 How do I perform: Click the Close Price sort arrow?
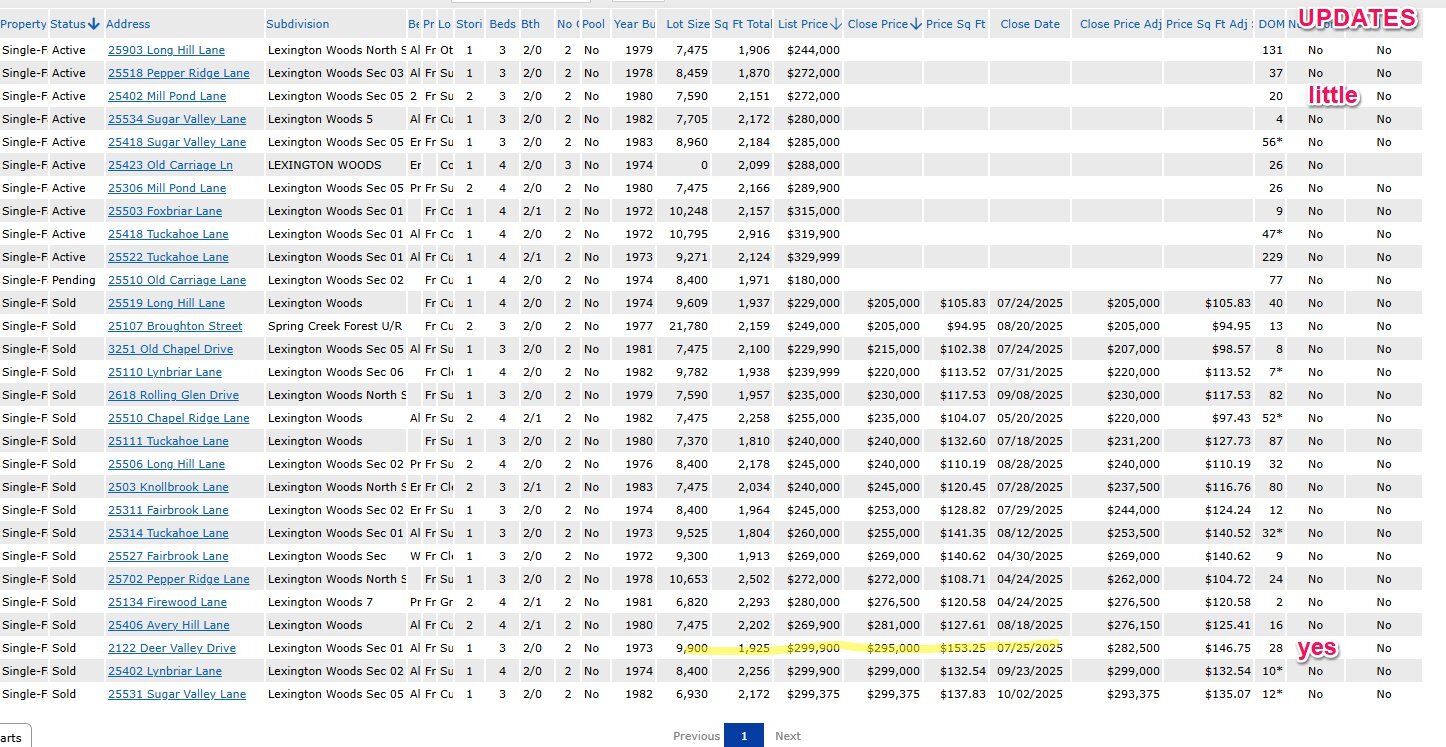tap(915, 24)
